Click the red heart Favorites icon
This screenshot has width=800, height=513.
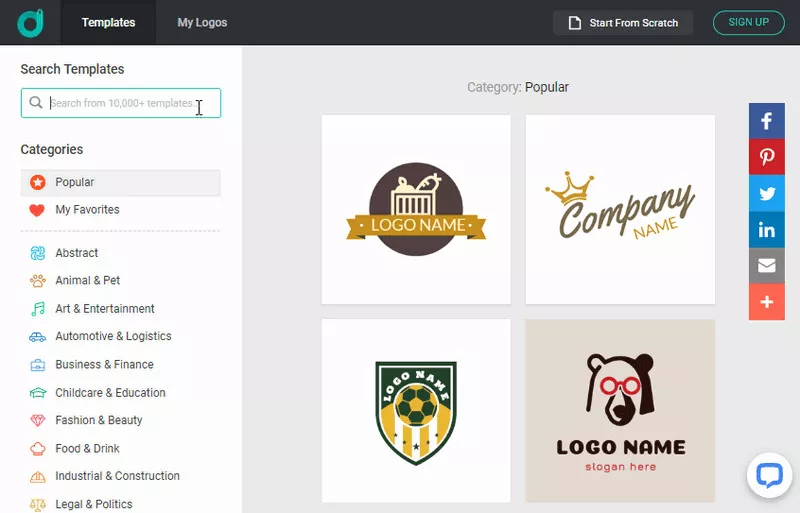(37, 210)
